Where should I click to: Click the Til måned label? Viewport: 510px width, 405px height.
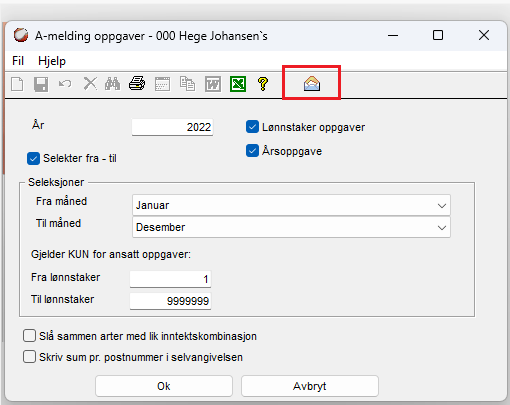coord(58,223)
